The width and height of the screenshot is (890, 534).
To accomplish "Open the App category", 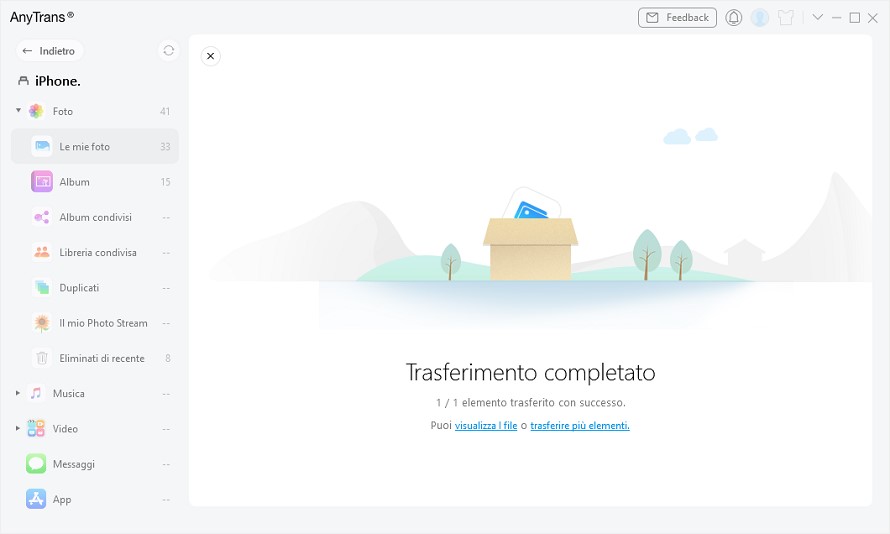I will 62,499.
